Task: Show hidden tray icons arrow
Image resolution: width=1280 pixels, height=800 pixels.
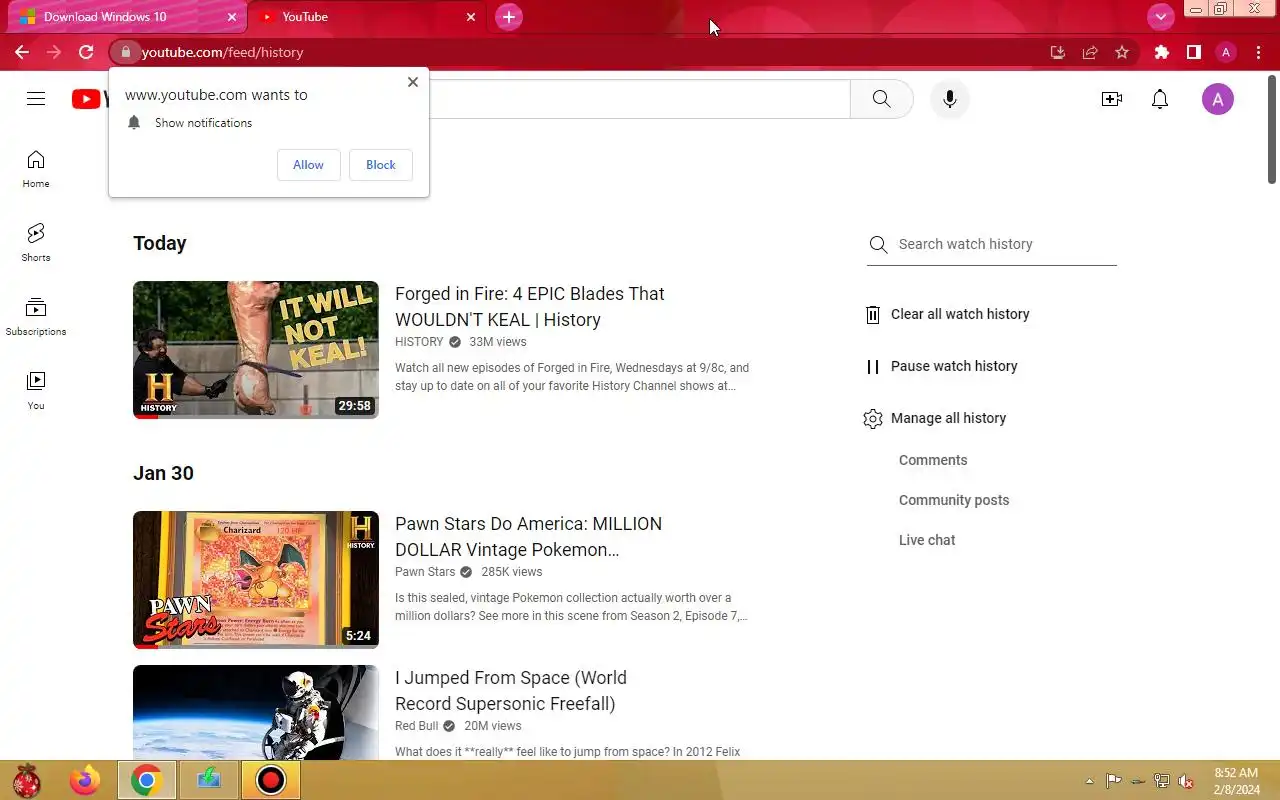Action: point(1089,781)
